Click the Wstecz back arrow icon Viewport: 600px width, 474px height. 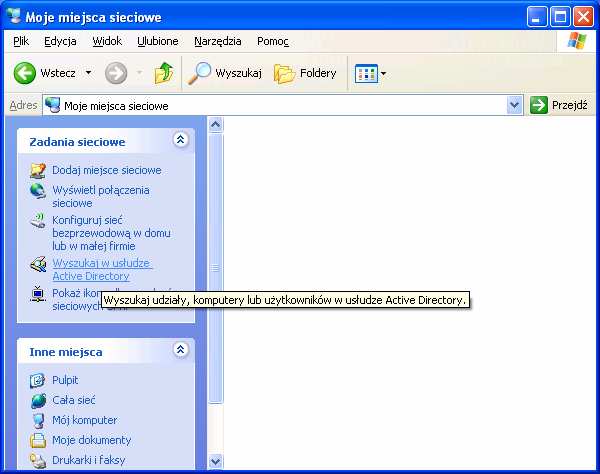click(x=25, y=73)
